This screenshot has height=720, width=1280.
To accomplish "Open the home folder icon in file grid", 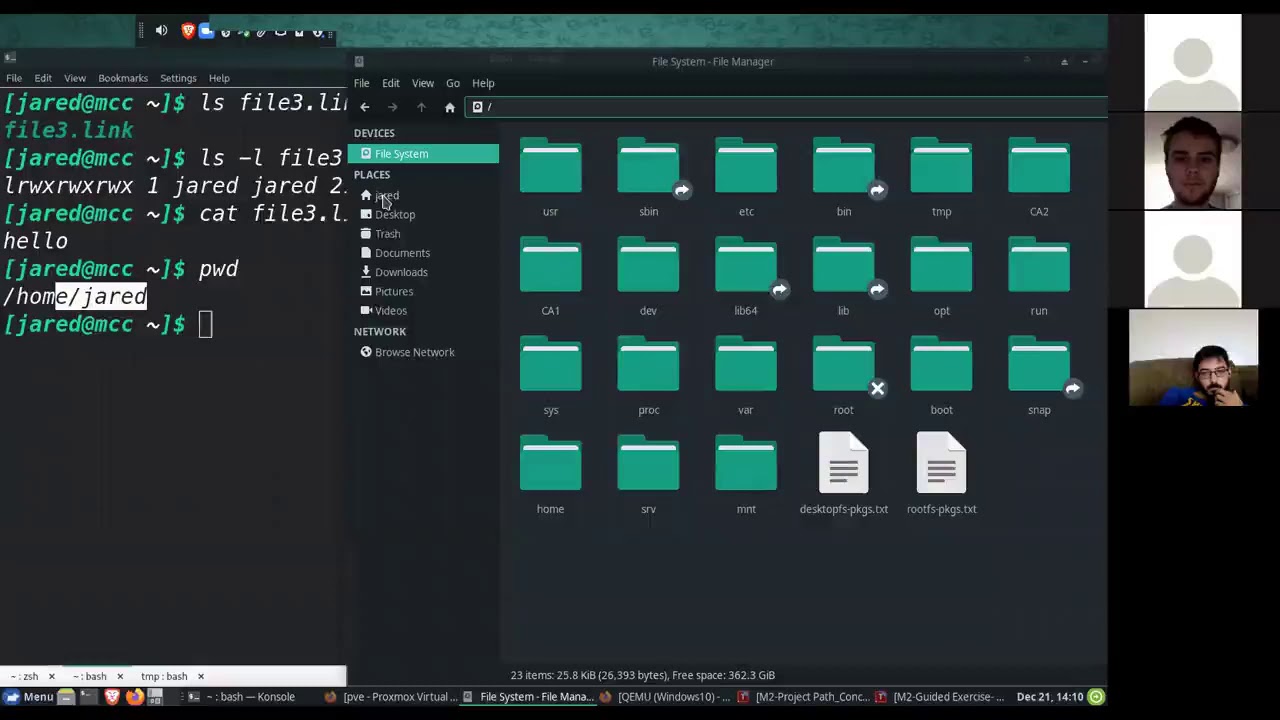I will click(550, 474).
